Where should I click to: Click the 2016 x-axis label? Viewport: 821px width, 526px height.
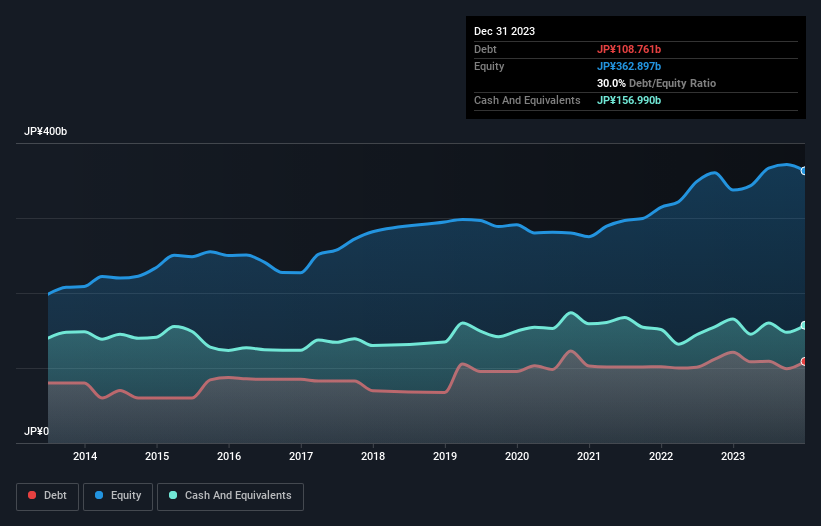click(229, 456)
